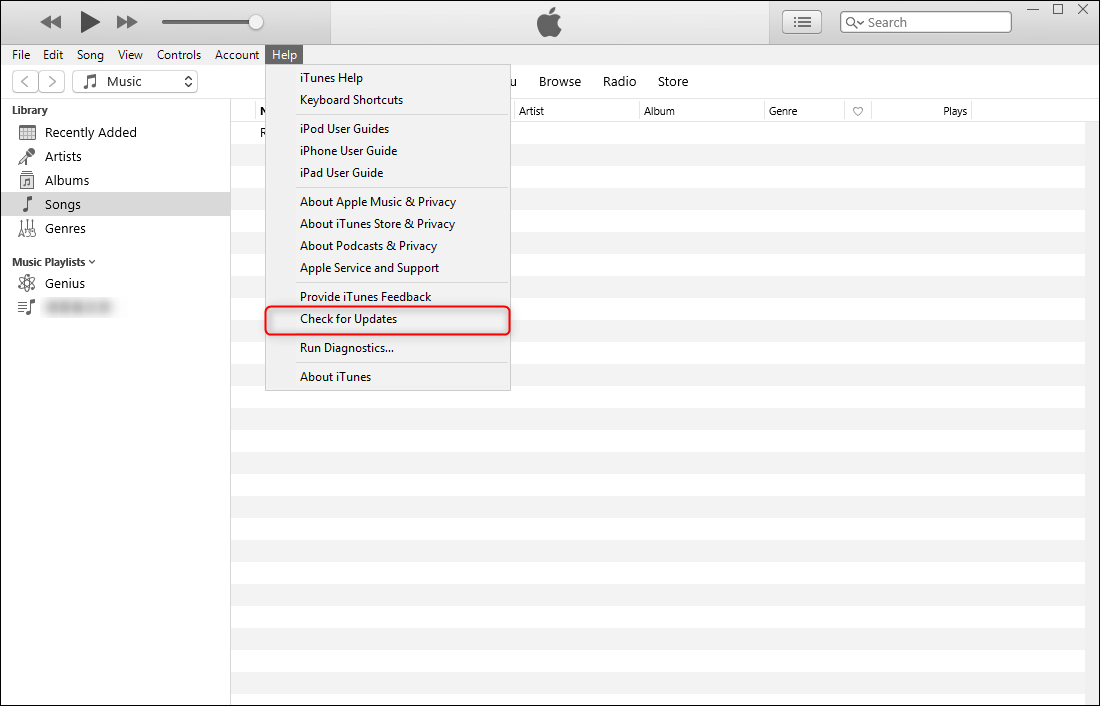The height and width of the screenshot is (706, 1100).
Task: Go forward with the right arrow button
Action: pos(52,81)
